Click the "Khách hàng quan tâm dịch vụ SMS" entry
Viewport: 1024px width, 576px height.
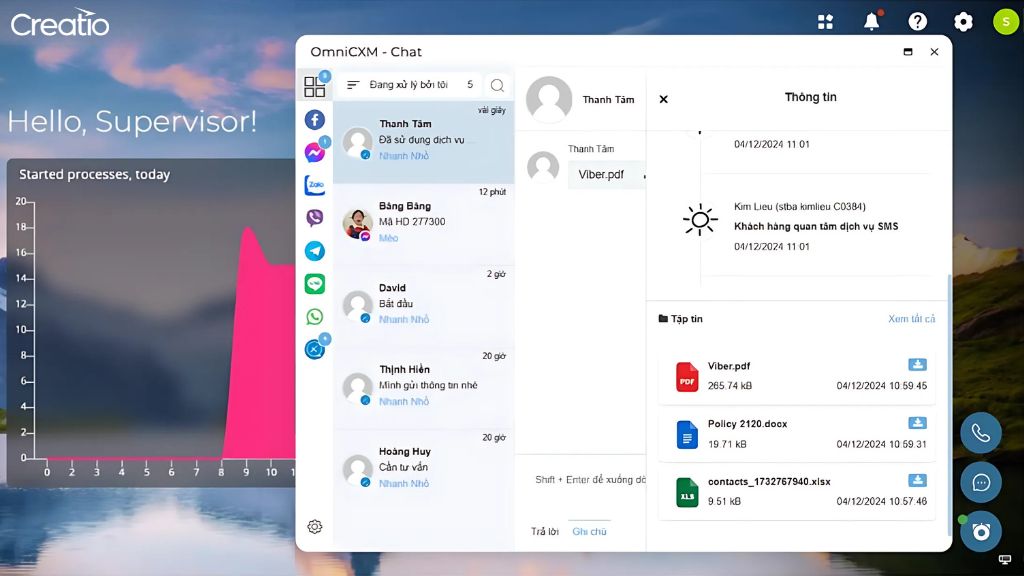[816, 226]
